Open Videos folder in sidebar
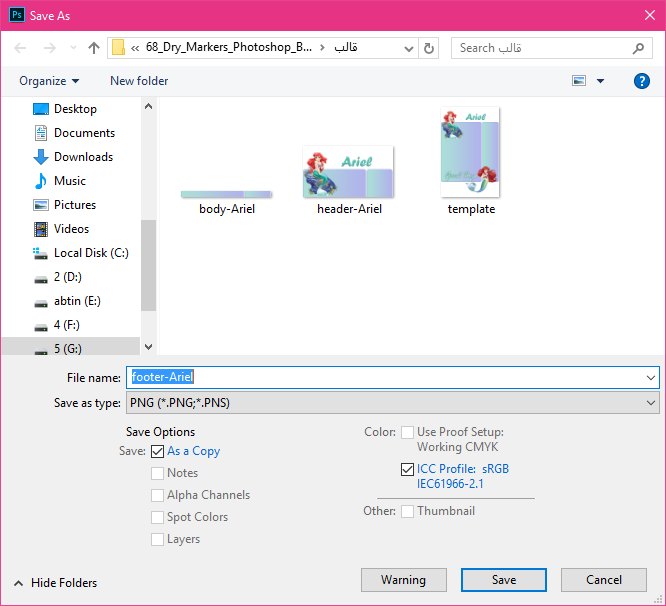This screenshot has width=666, height=606. pyautogui.click(x=71, y=229)
